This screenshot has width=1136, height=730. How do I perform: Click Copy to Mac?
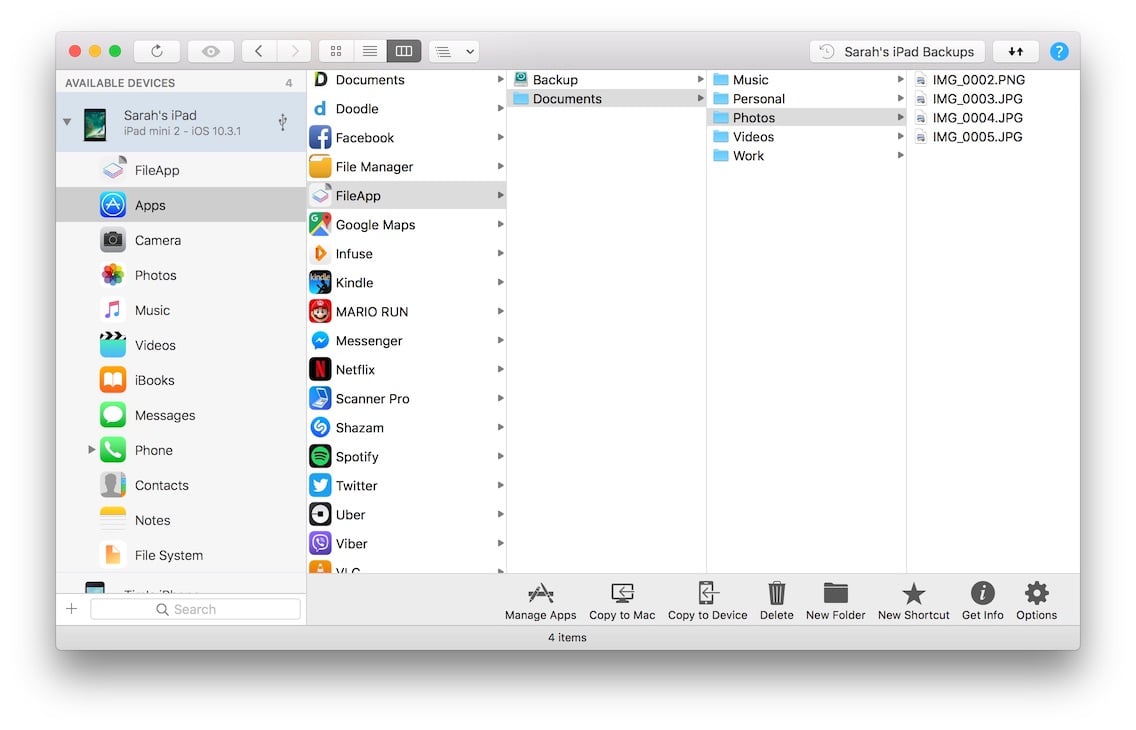[622, 601]
